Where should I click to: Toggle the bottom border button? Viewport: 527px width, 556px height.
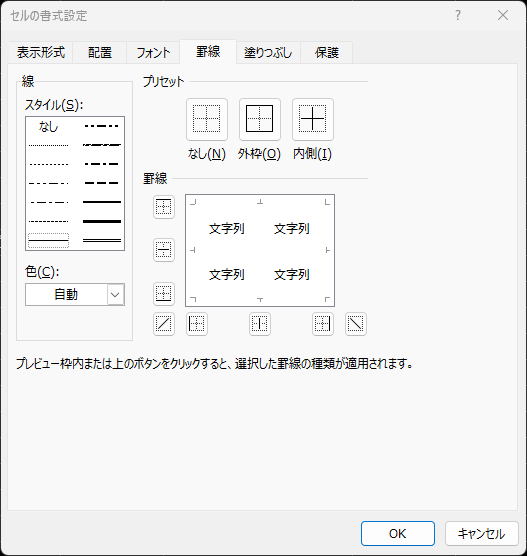coord(163,294)
